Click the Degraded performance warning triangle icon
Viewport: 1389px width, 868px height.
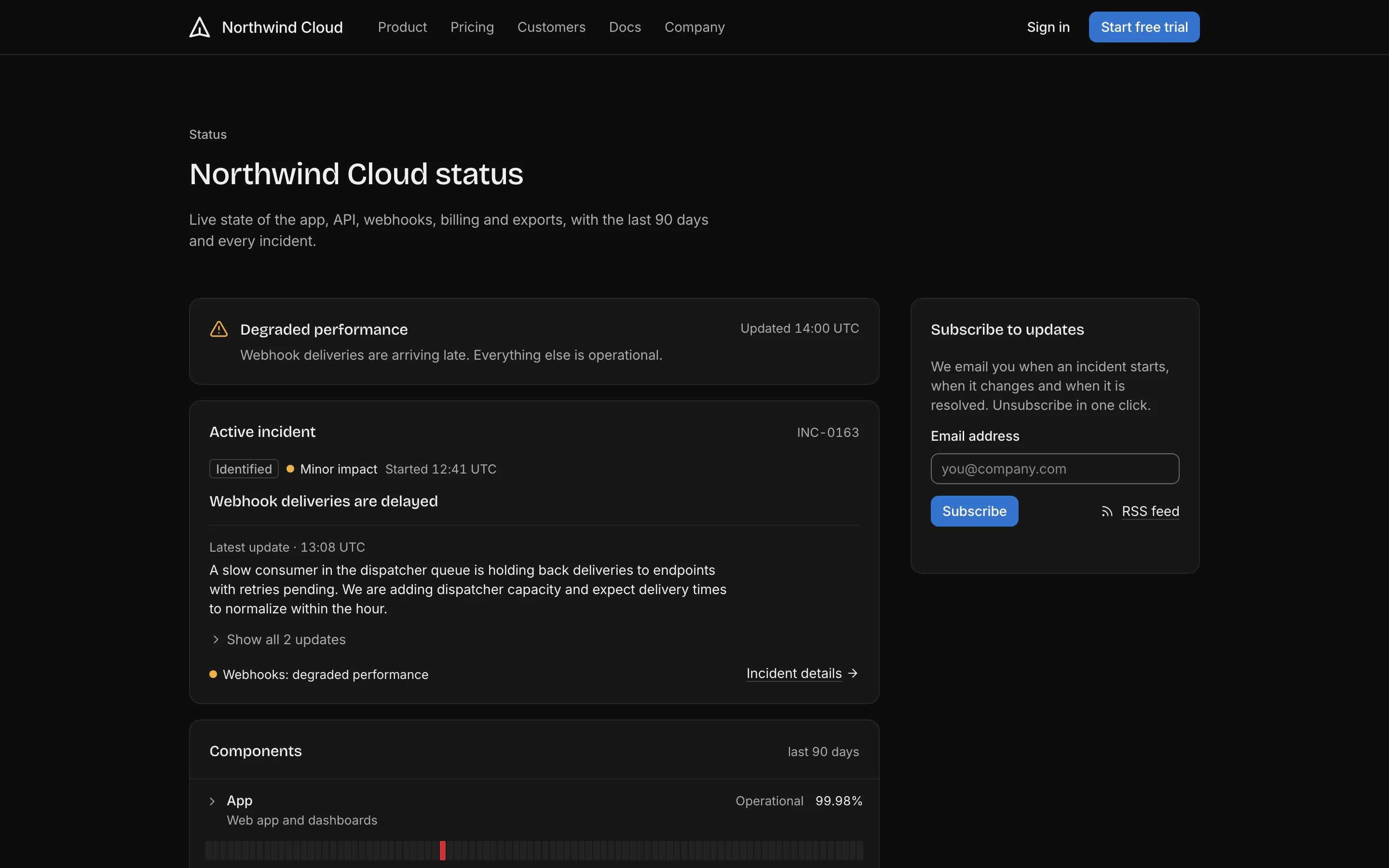coord(218,329)
